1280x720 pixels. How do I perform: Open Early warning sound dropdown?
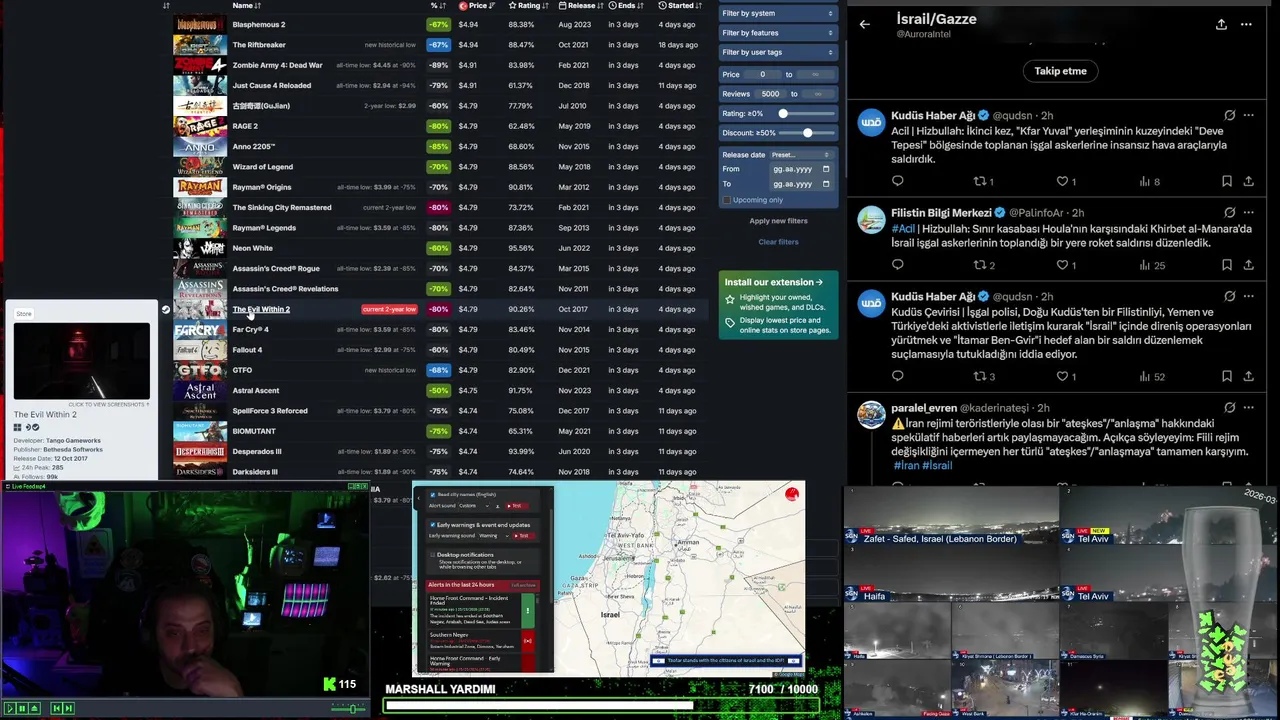[494, 536]
